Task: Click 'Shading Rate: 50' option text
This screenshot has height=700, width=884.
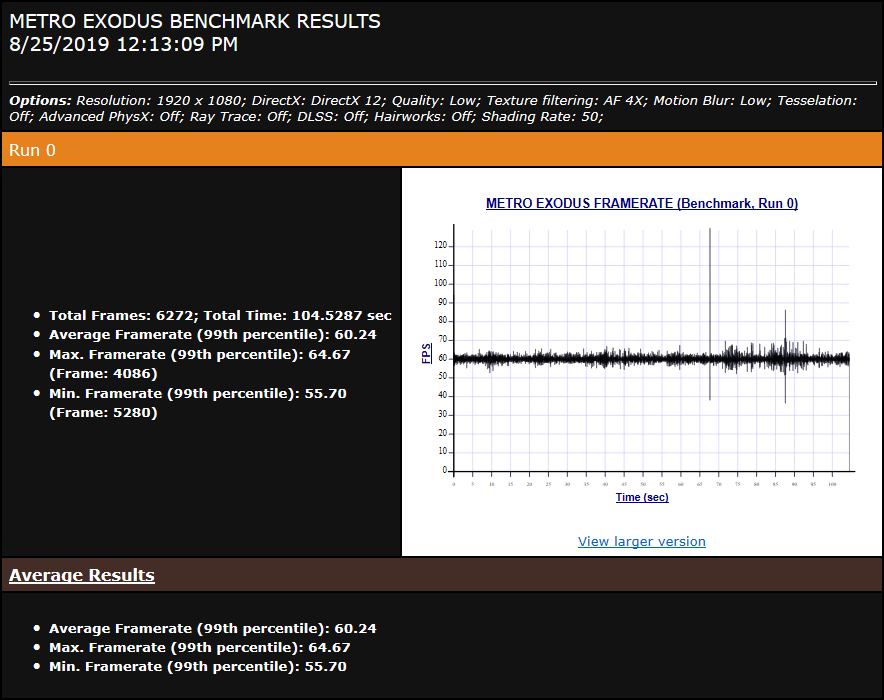Action: pyautogui.click(x=542, y=117)
